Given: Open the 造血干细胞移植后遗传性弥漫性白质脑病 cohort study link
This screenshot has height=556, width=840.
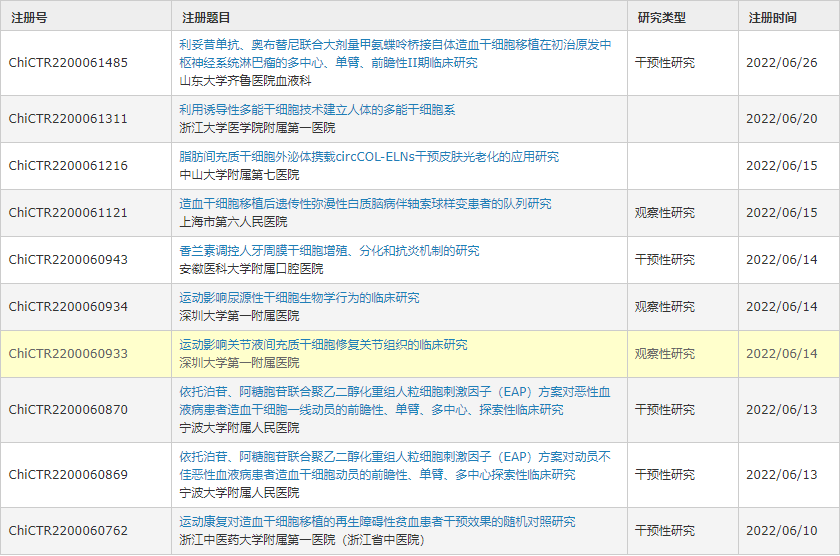Looking at the screenshot, I should 365,204.
